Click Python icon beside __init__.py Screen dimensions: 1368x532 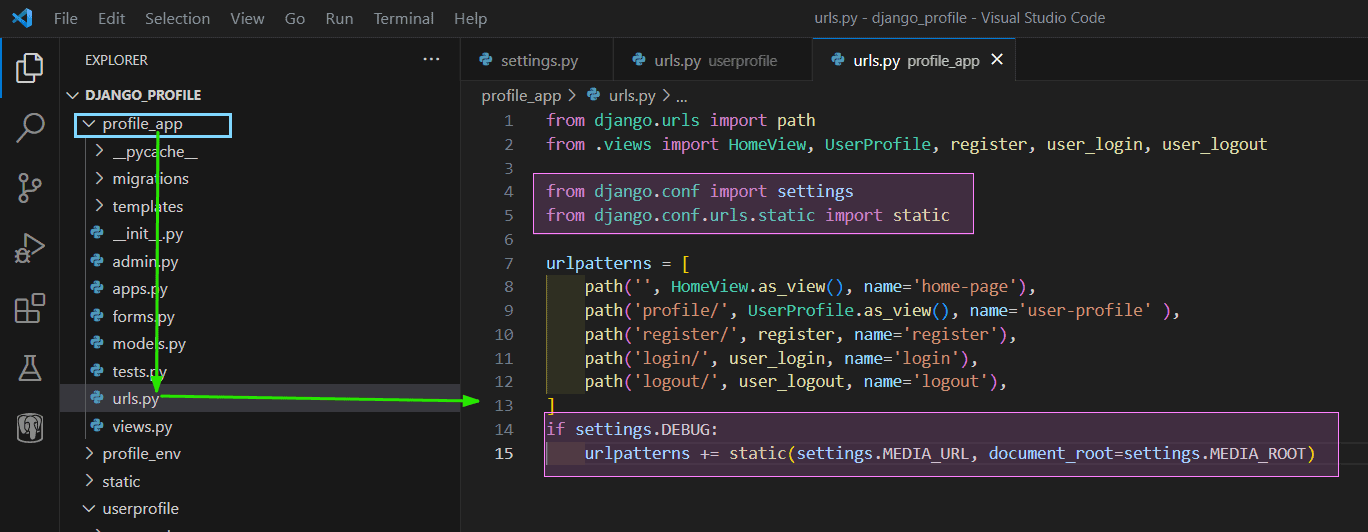pyautogui.click(x=97, y=234)
